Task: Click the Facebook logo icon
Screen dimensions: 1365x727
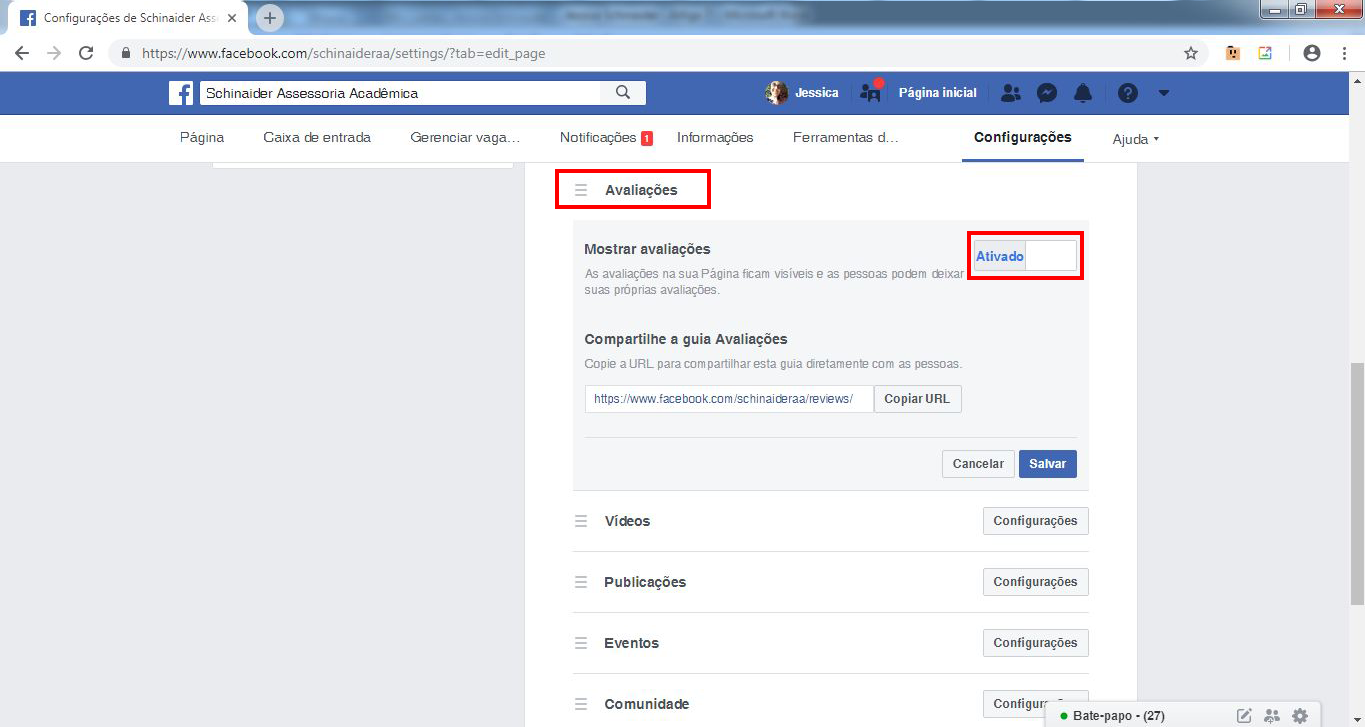Action: [181, 93]
